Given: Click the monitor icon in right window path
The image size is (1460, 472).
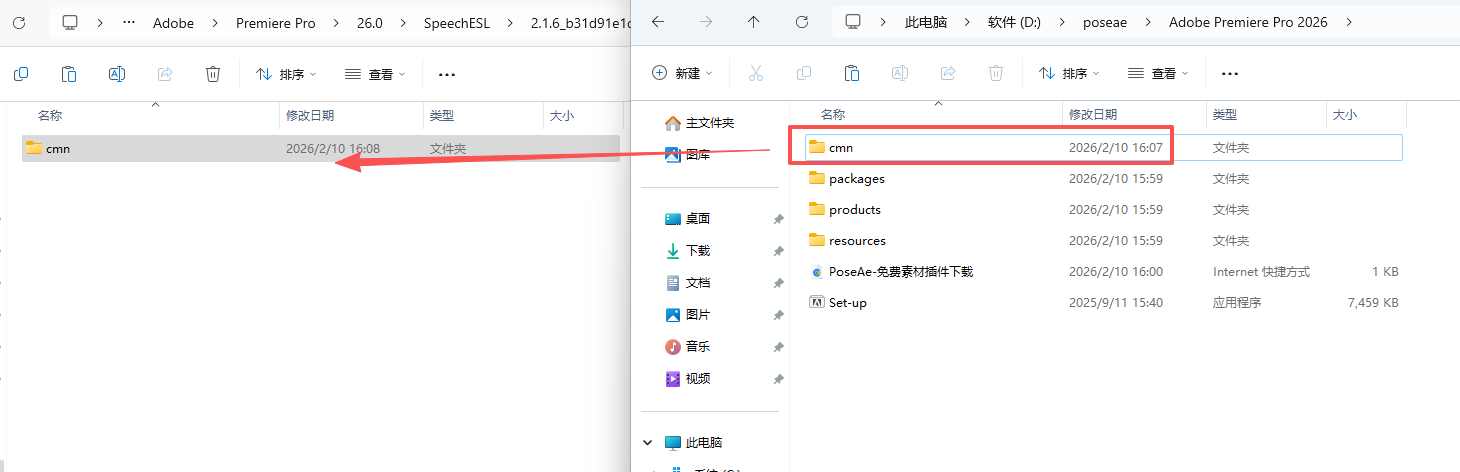Looking at the screenshot, I should (853, 22).
